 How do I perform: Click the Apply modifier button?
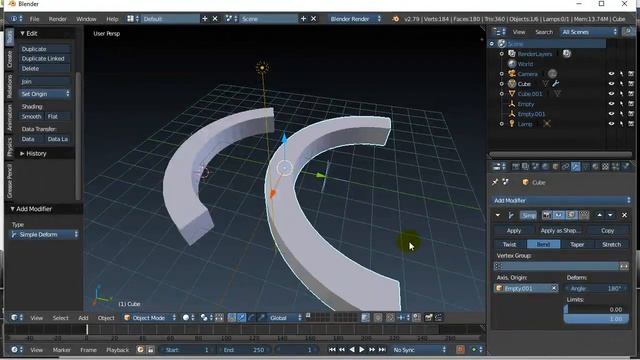pos(514,231)
